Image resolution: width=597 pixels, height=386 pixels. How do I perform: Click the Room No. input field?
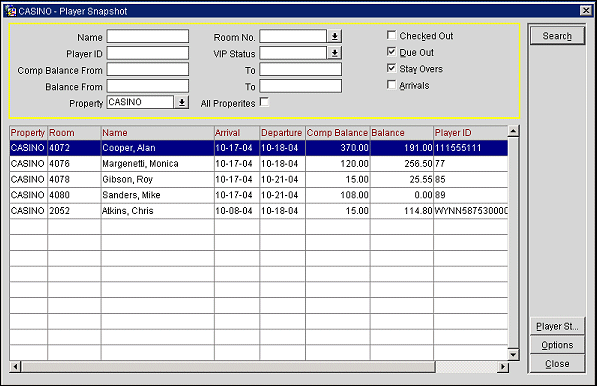tap(293, 37)
